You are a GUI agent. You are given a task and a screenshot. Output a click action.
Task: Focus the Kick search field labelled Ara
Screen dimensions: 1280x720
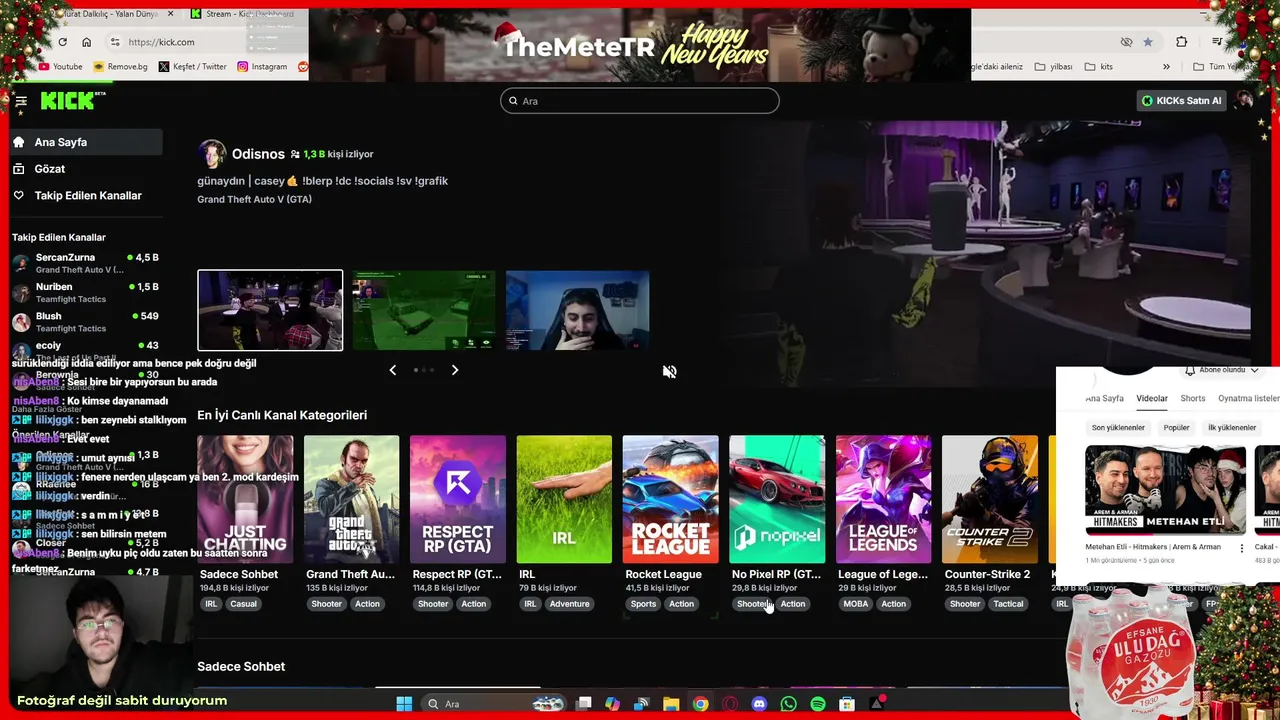coord(640,101)
